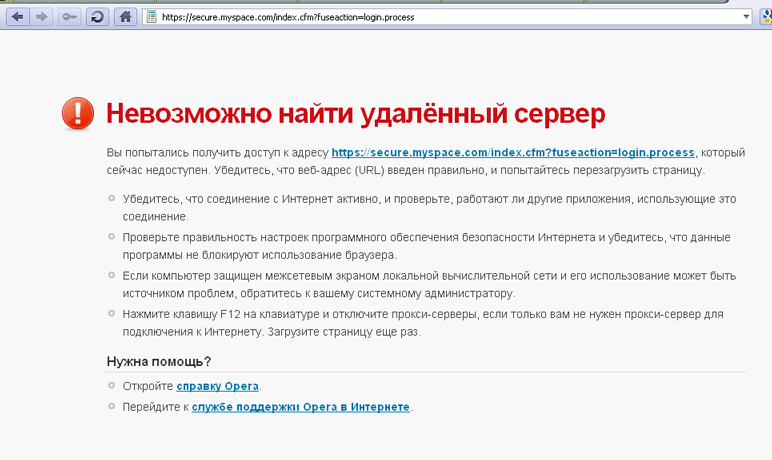Expand the address bar dropdown arrow
Image resolution: width=772 pixels, height=460 pixels.
point(746,17)
